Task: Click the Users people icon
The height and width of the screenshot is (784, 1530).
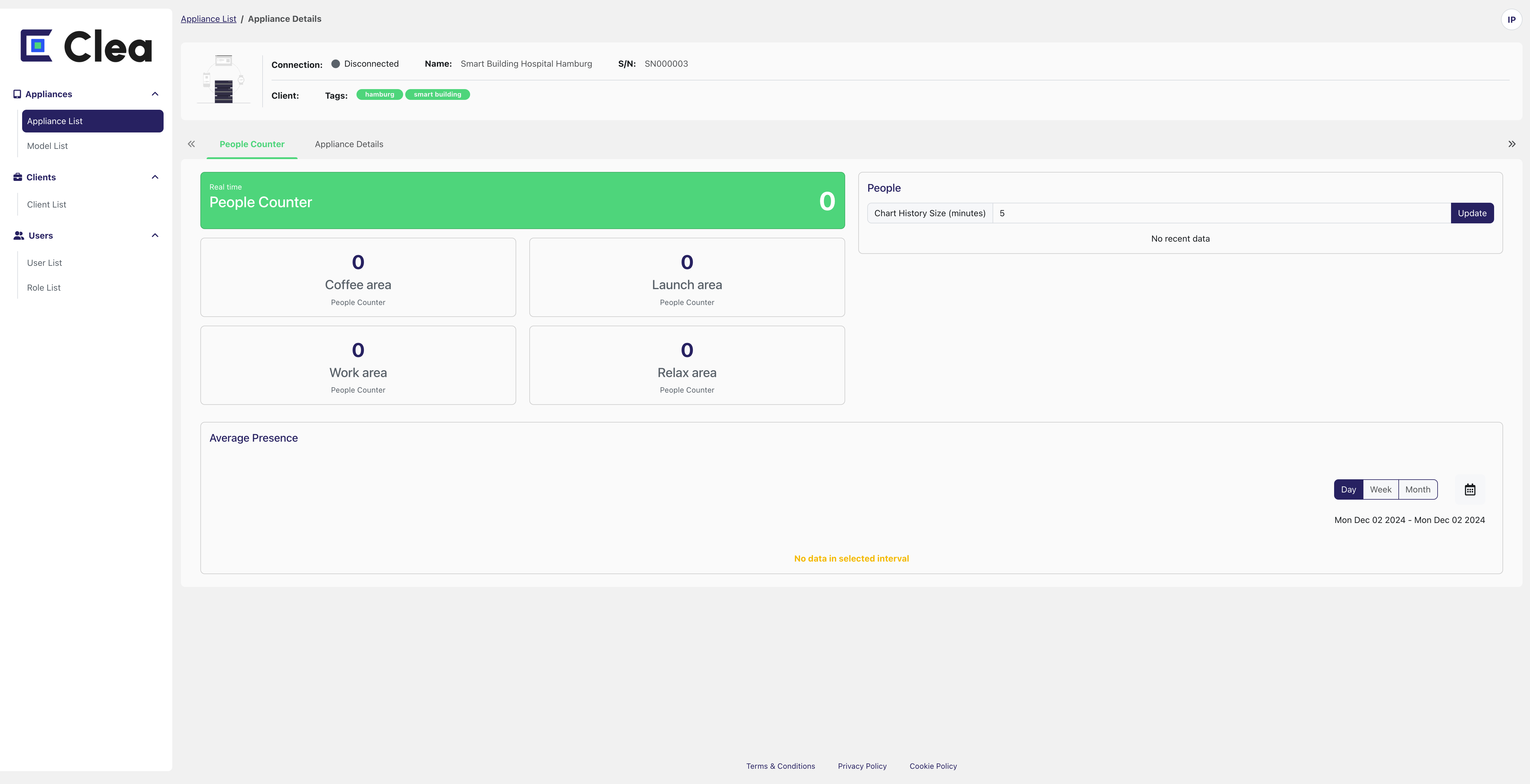Action: coord(19,235)
